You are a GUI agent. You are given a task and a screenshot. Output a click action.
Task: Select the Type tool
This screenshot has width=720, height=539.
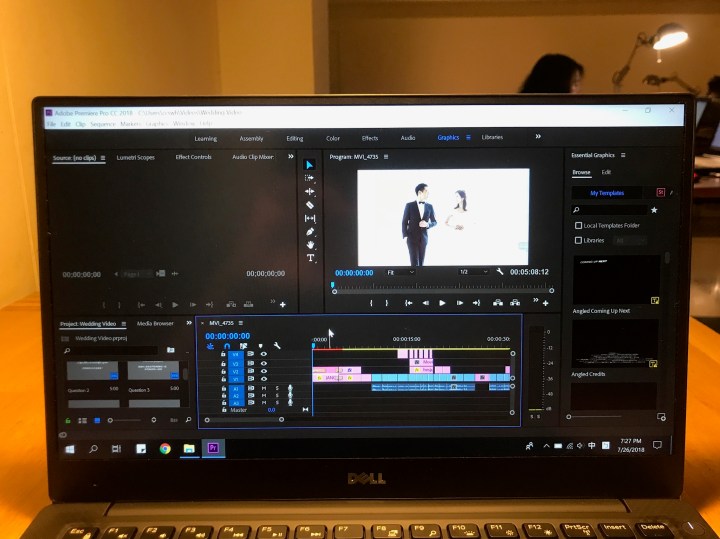click(310, 258)
